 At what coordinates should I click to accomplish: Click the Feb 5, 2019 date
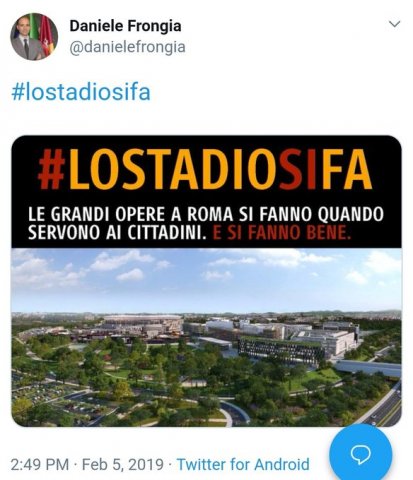click(123, 464)
